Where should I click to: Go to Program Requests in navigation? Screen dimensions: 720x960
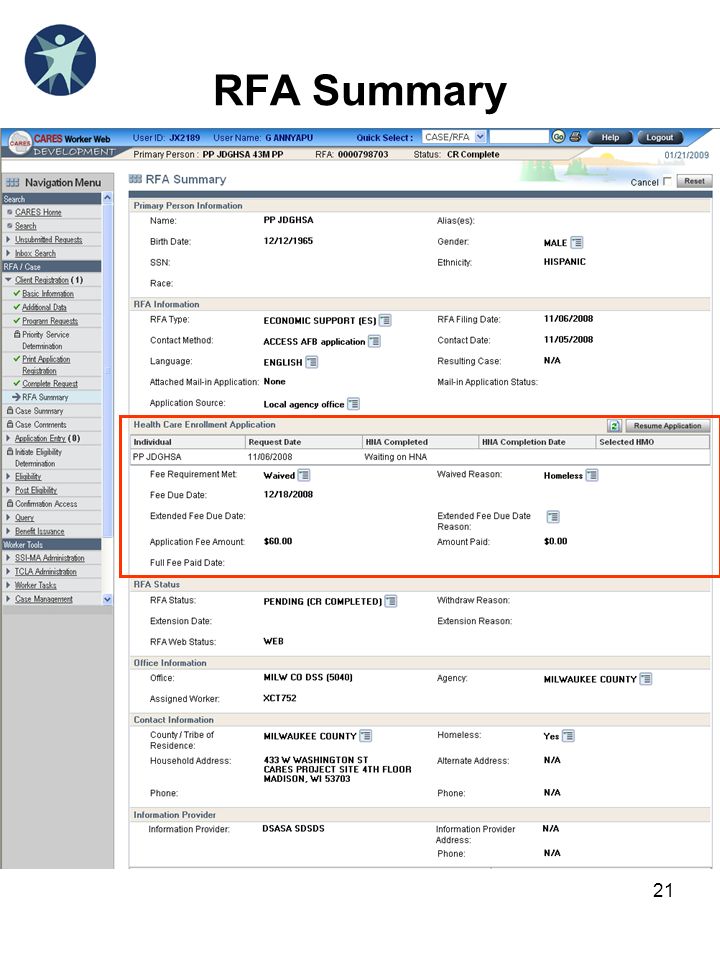point(50,321)
